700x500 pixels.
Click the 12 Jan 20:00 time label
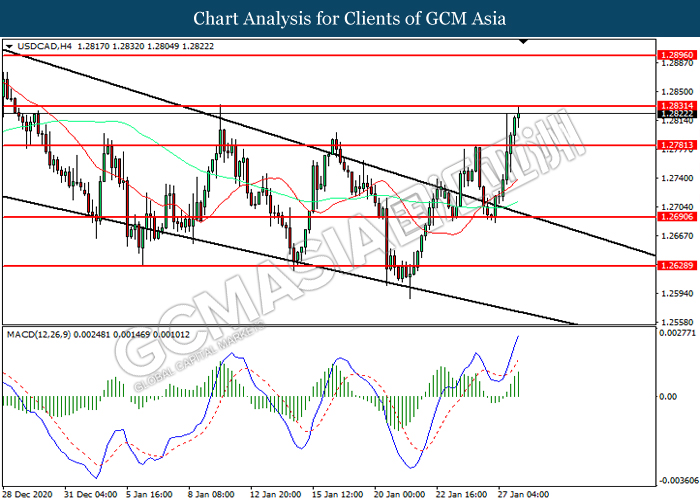tap(275, 494)
